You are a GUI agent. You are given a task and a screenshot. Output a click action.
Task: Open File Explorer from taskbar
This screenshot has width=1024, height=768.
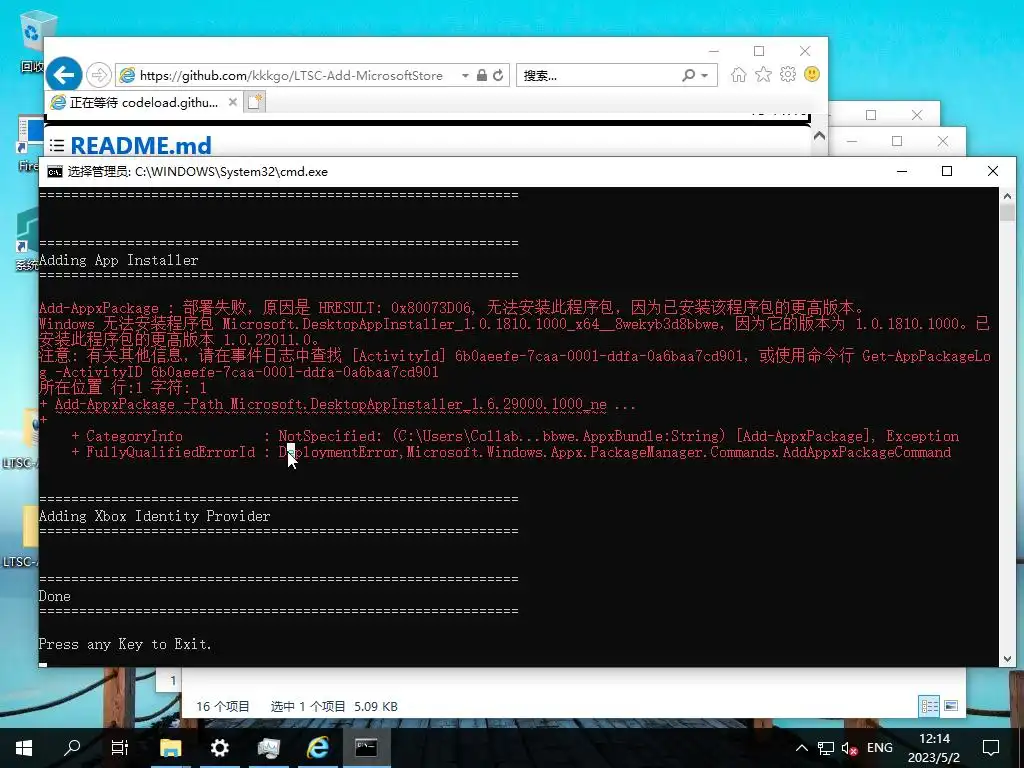pyautogui.click(x=171, y=748)
